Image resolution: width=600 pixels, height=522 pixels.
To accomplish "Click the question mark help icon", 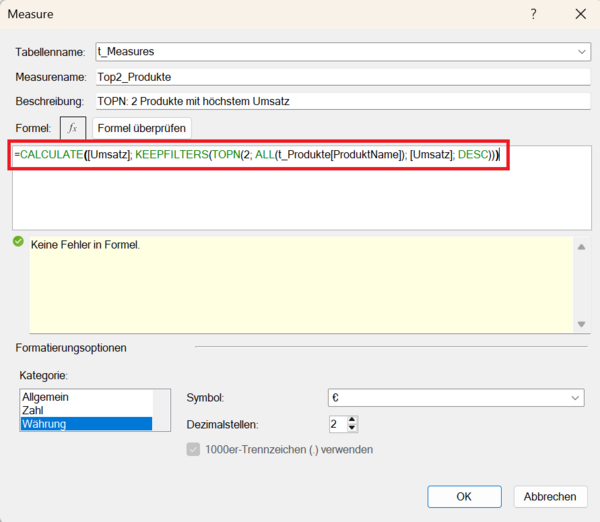I will tap(533, 14).
